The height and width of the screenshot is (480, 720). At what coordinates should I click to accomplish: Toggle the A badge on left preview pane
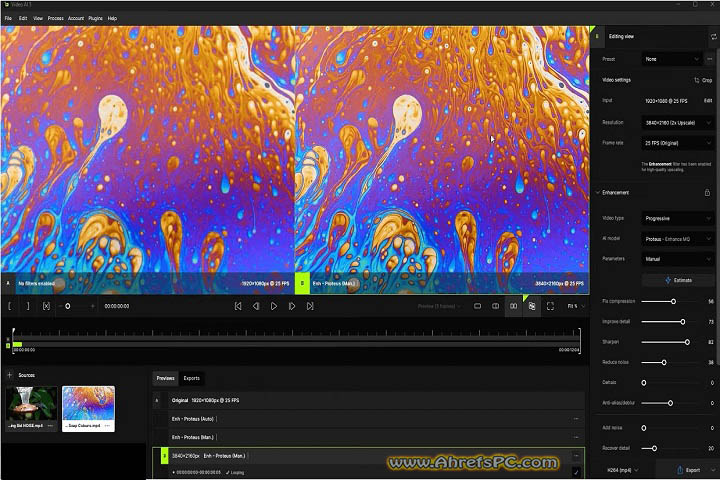[x=8, y=283]
